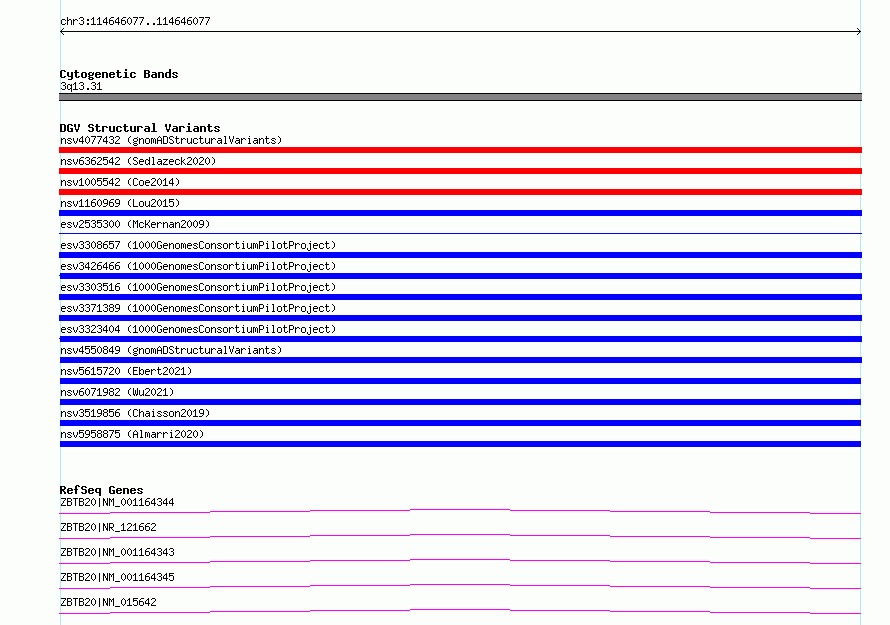Click the blue bar under nsv6071982

tap(460, 402)
